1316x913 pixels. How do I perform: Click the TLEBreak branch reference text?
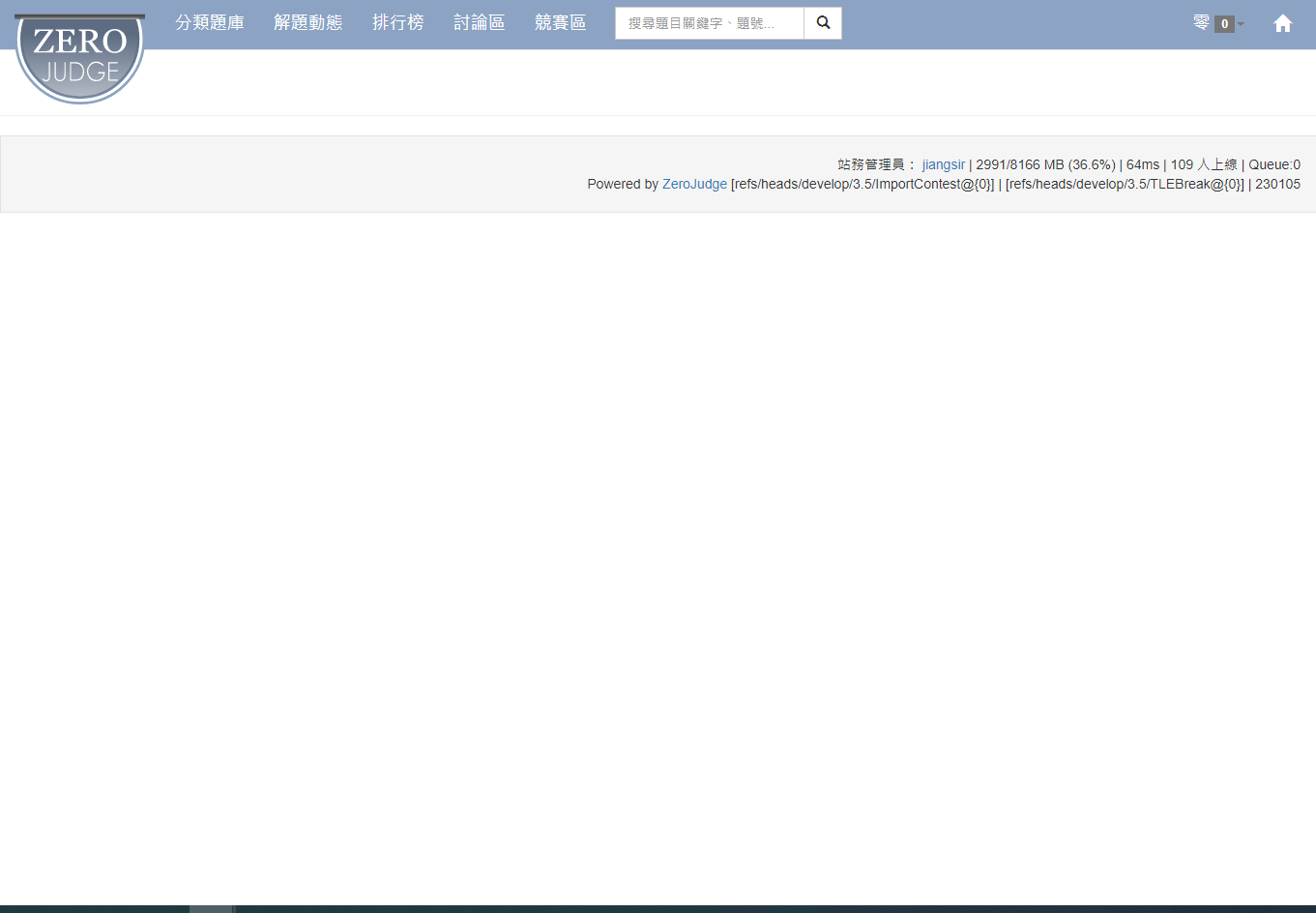(x=1125, y=184)
